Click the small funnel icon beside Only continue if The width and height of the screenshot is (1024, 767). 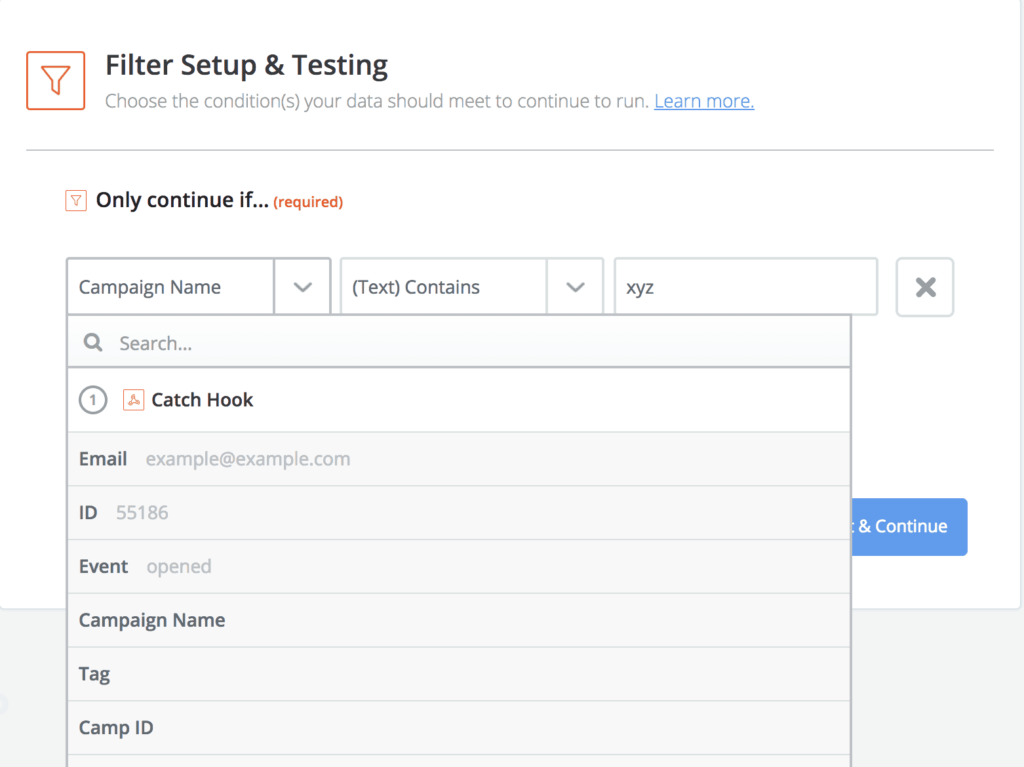[x=76, y=200]
